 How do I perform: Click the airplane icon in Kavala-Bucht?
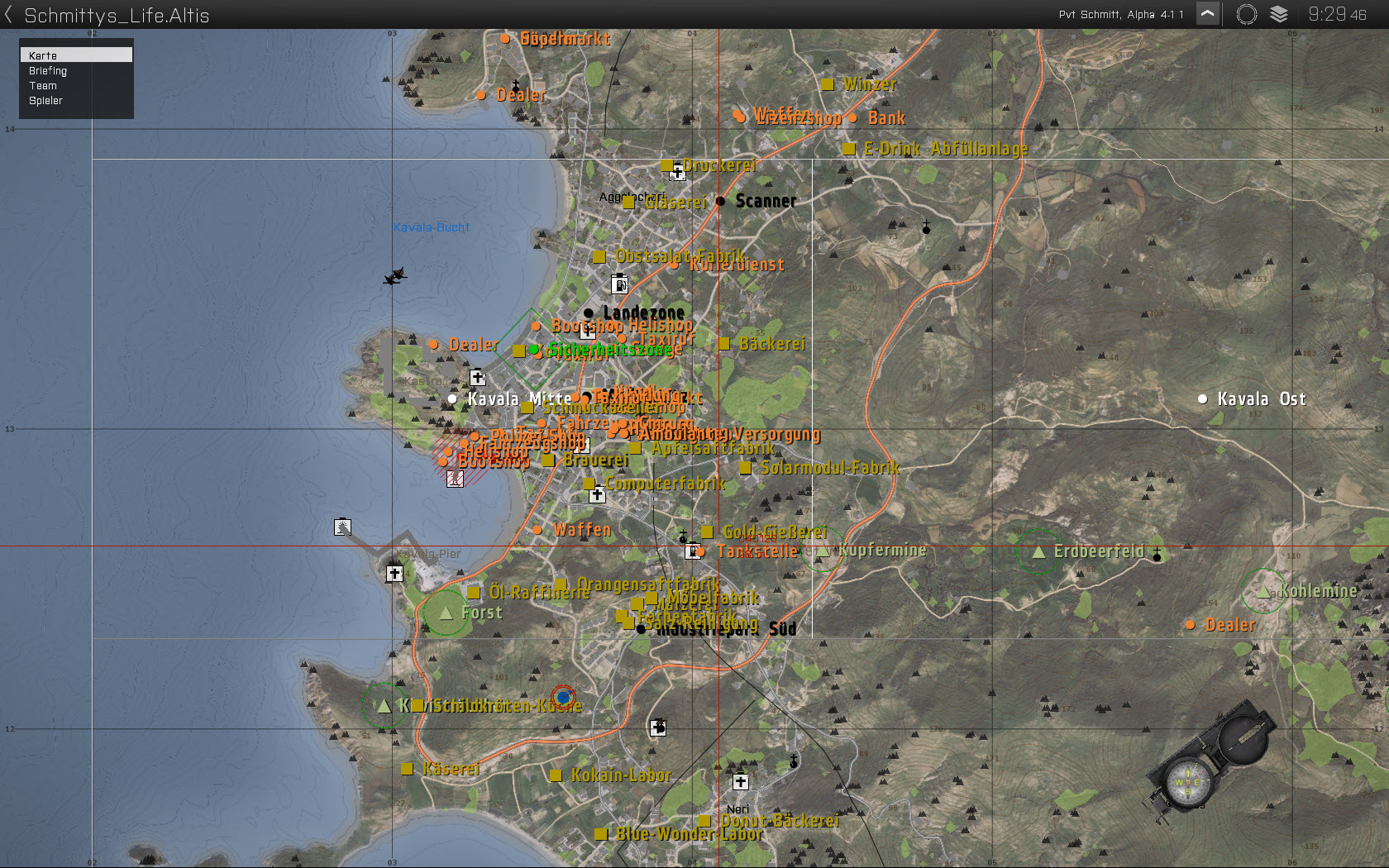click(395, 276)
